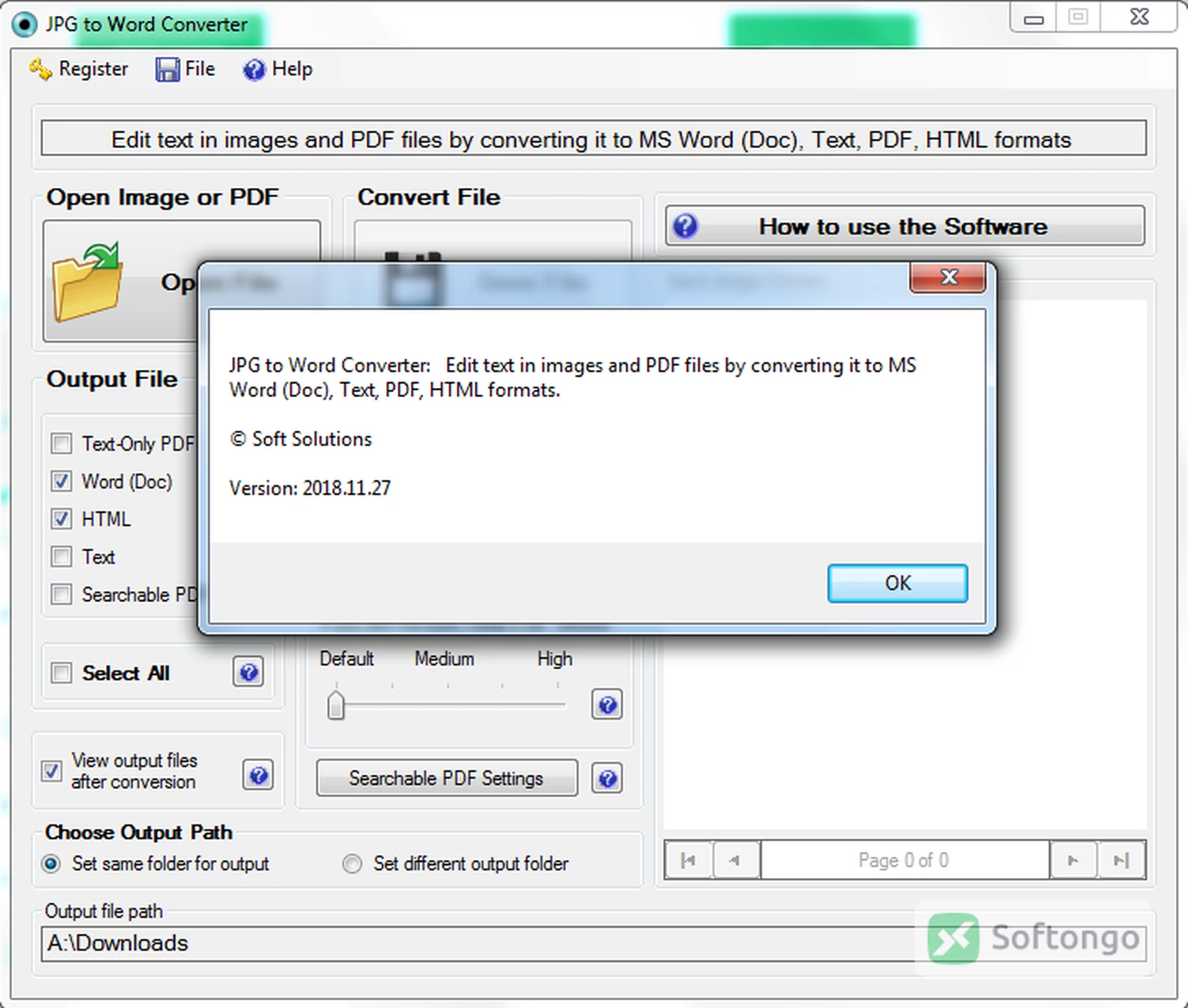Click the Medium quality label
The width and height of the screenshot is (1188, 1008).
pos(444,658)
